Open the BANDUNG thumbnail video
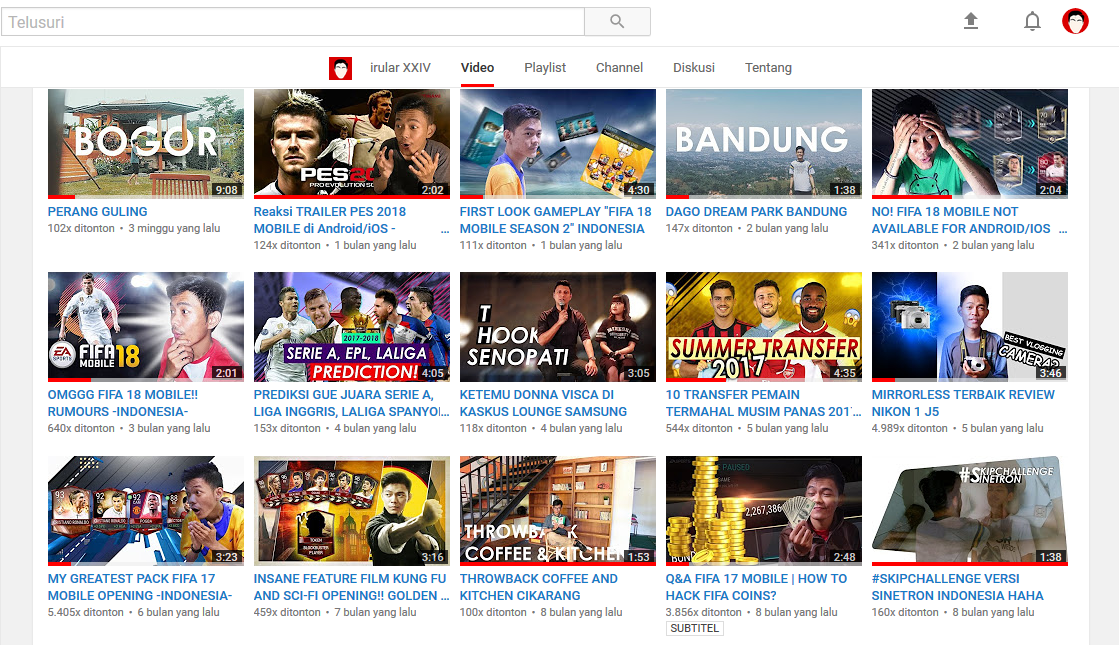 764,143
